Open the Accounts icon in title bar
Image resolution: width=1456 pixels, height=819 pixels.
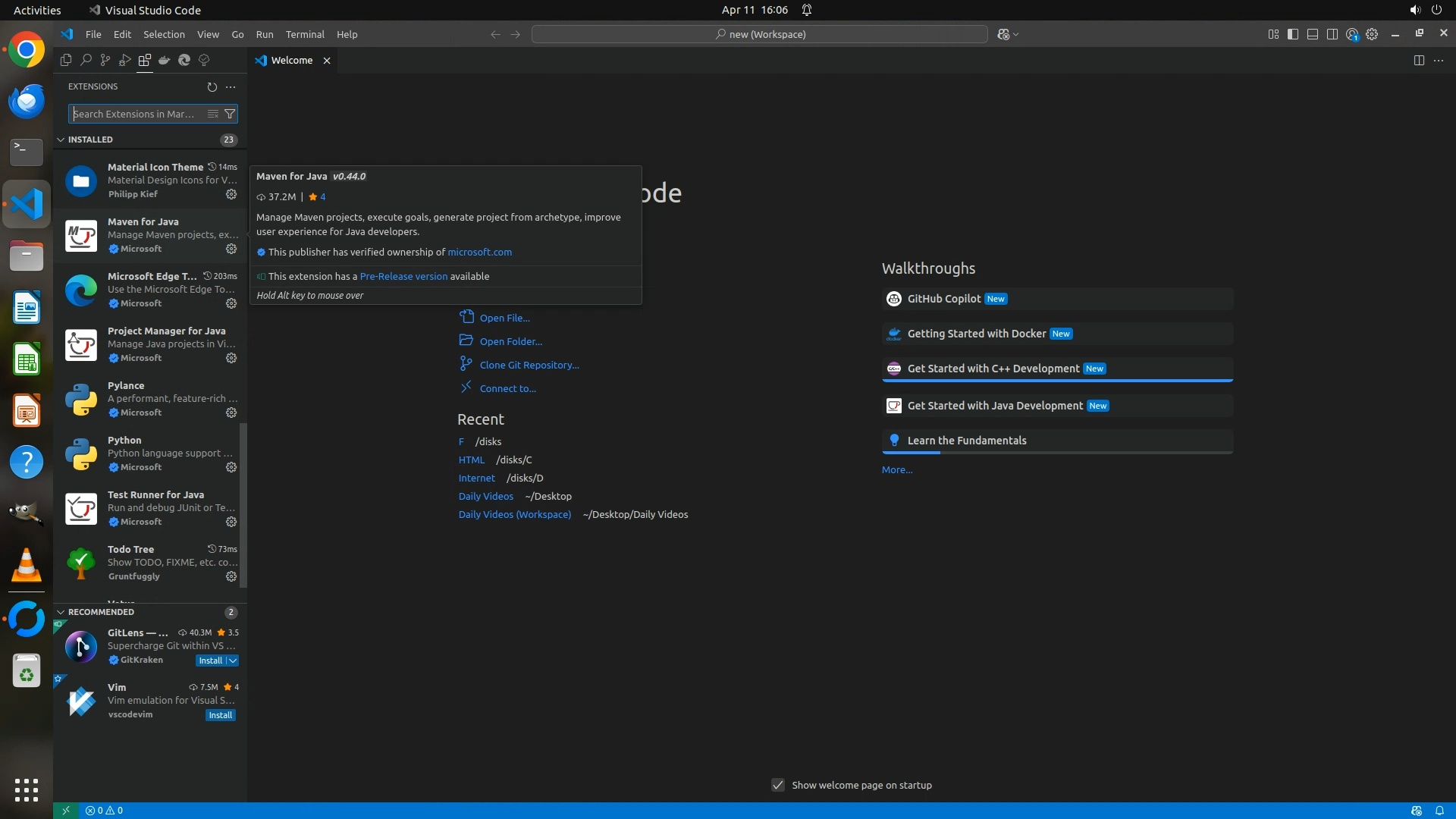[1352, 34]
